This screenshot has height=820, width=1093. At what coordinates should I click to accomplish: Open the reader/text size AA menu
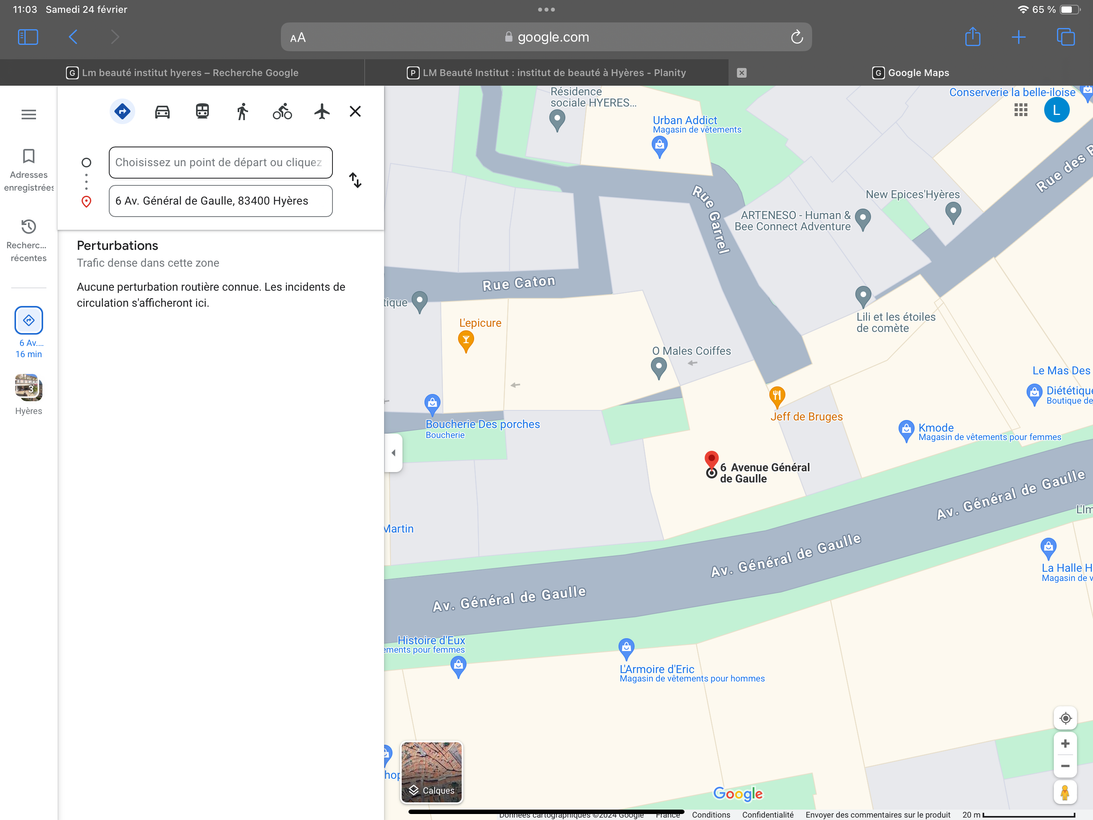click(x=298, y=38)
